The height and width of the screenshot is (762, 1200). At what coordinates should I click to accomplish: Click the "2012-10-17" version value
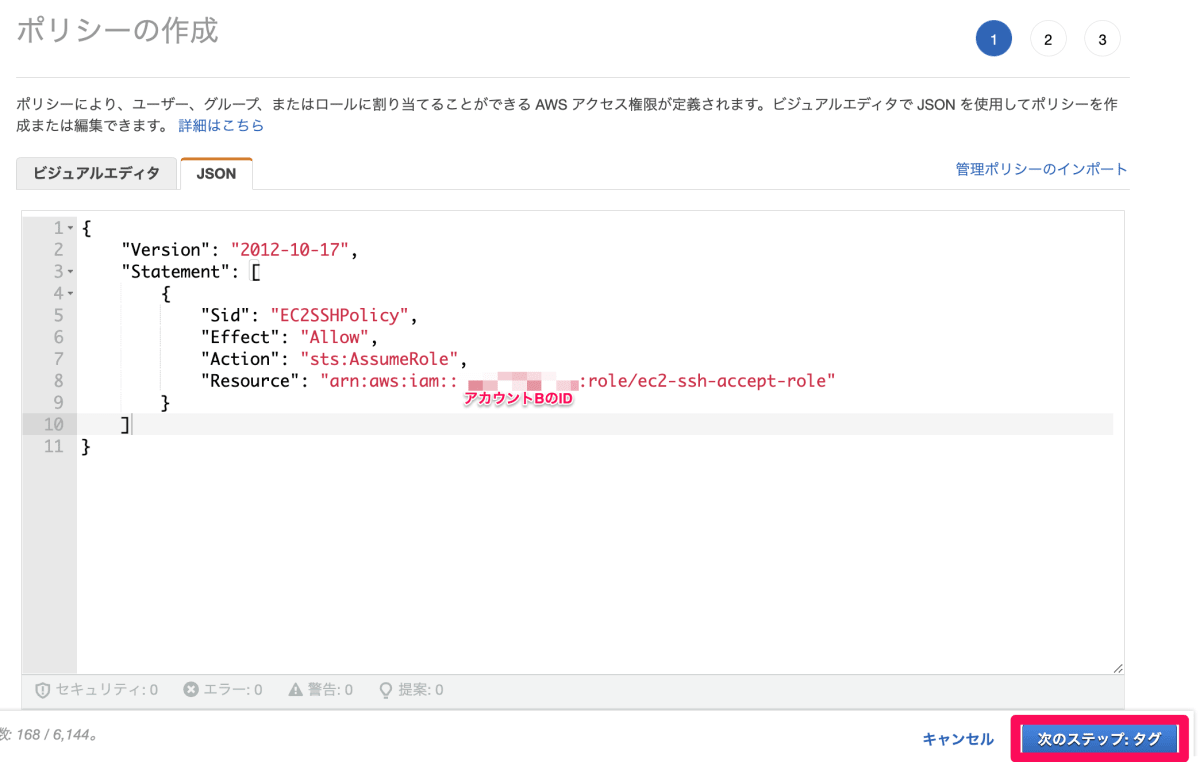pyautogui.click(x=290, y=250)
